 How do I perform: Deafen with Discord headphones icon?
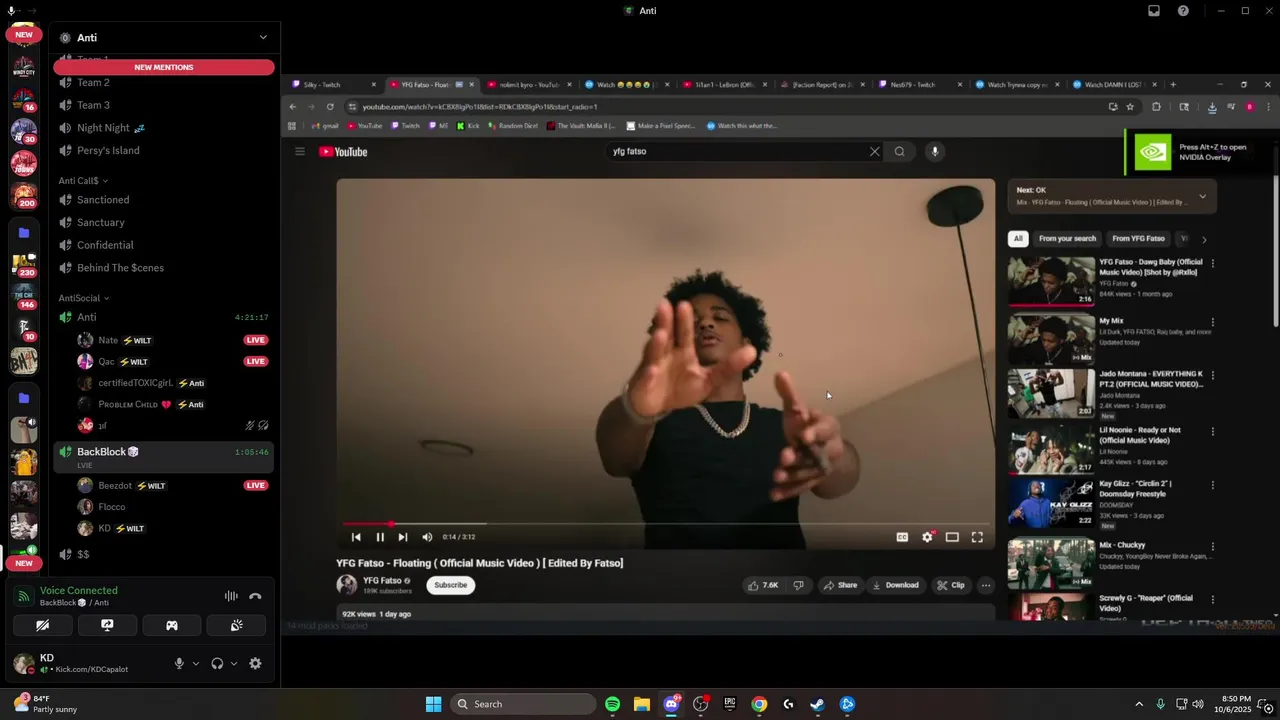217,663
